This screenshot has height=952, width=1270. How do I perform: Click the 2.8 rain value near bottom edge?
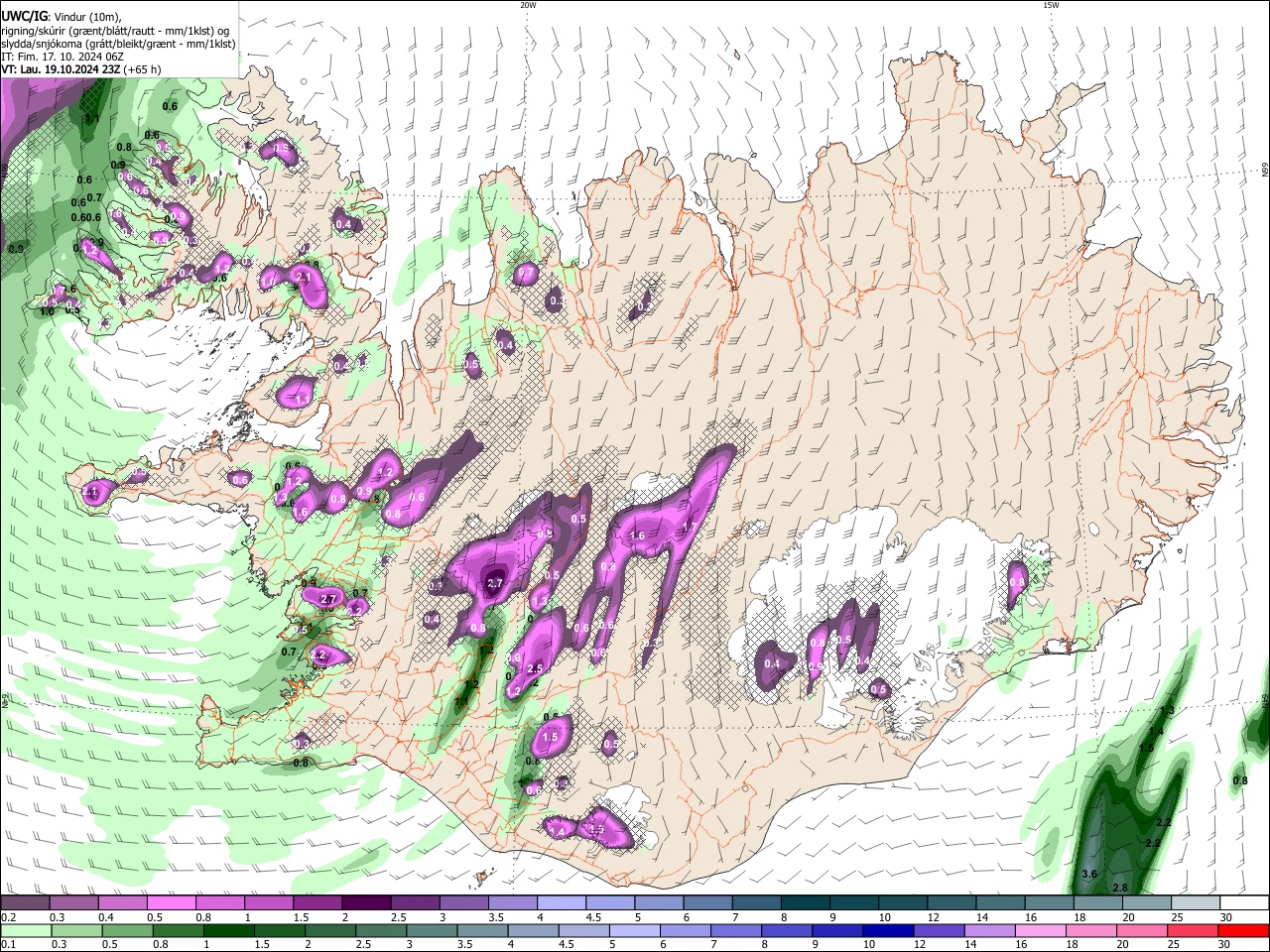[1121, 888]
